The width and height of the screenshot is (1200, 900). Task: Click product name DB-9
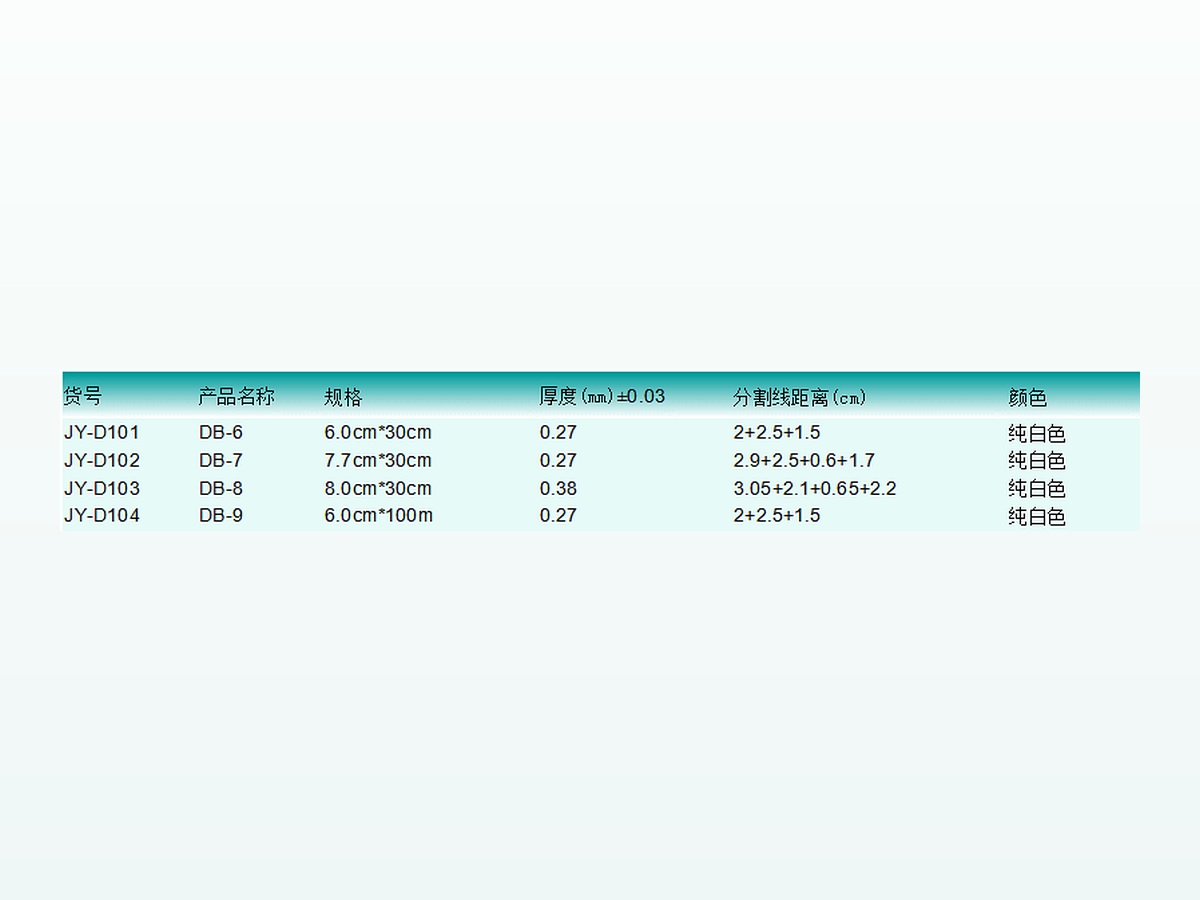(221, 516)
